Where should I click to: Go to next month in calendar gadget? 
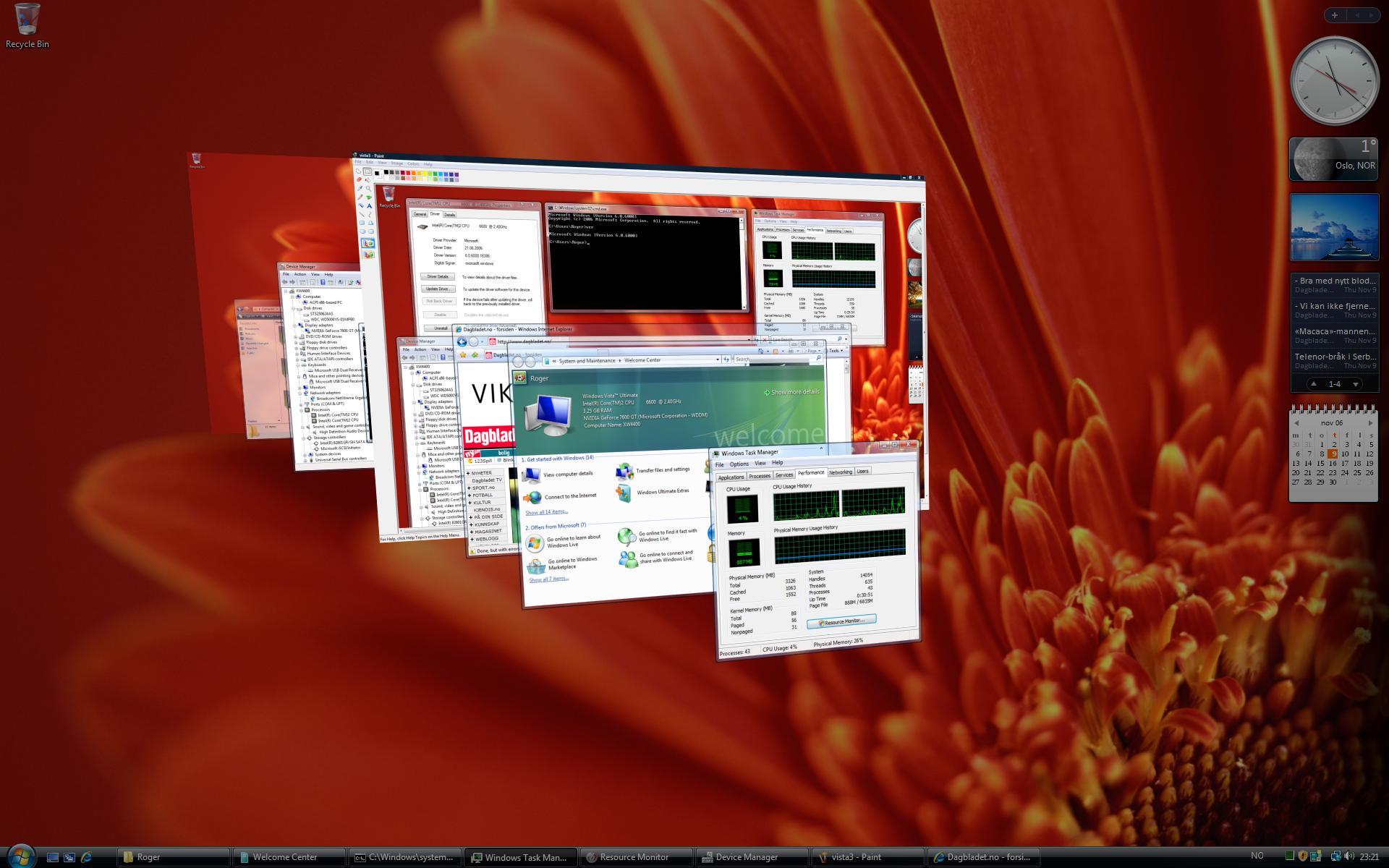(x=1369, y=423)
